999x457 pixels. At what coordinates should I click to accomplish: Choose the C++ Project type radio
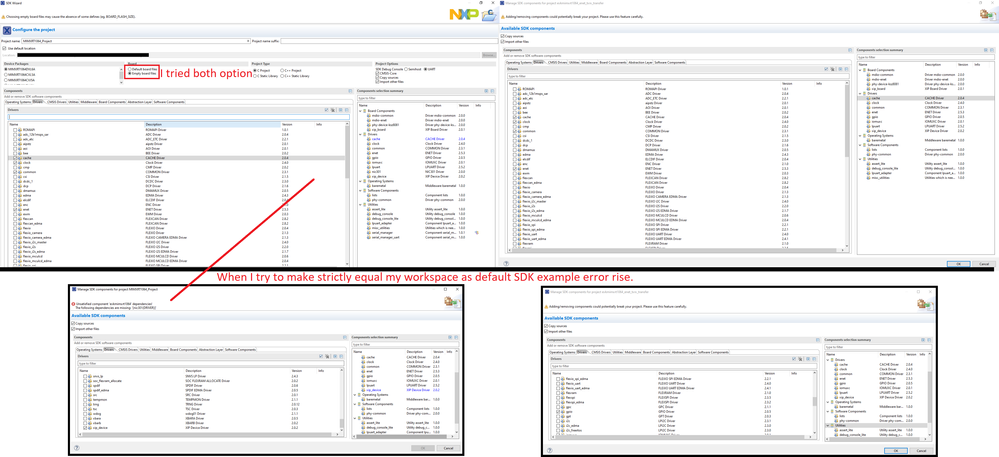tap(282, 70)
